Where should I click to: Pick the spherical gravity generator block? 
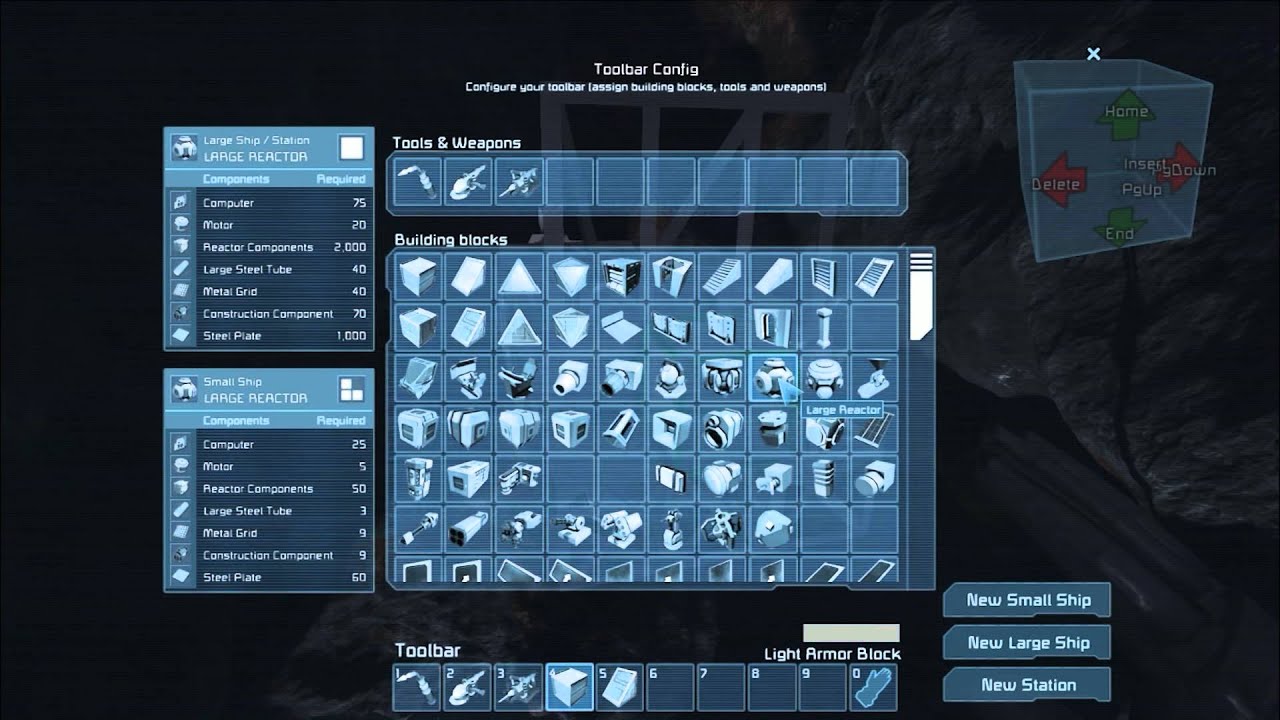tap(823, 378)
